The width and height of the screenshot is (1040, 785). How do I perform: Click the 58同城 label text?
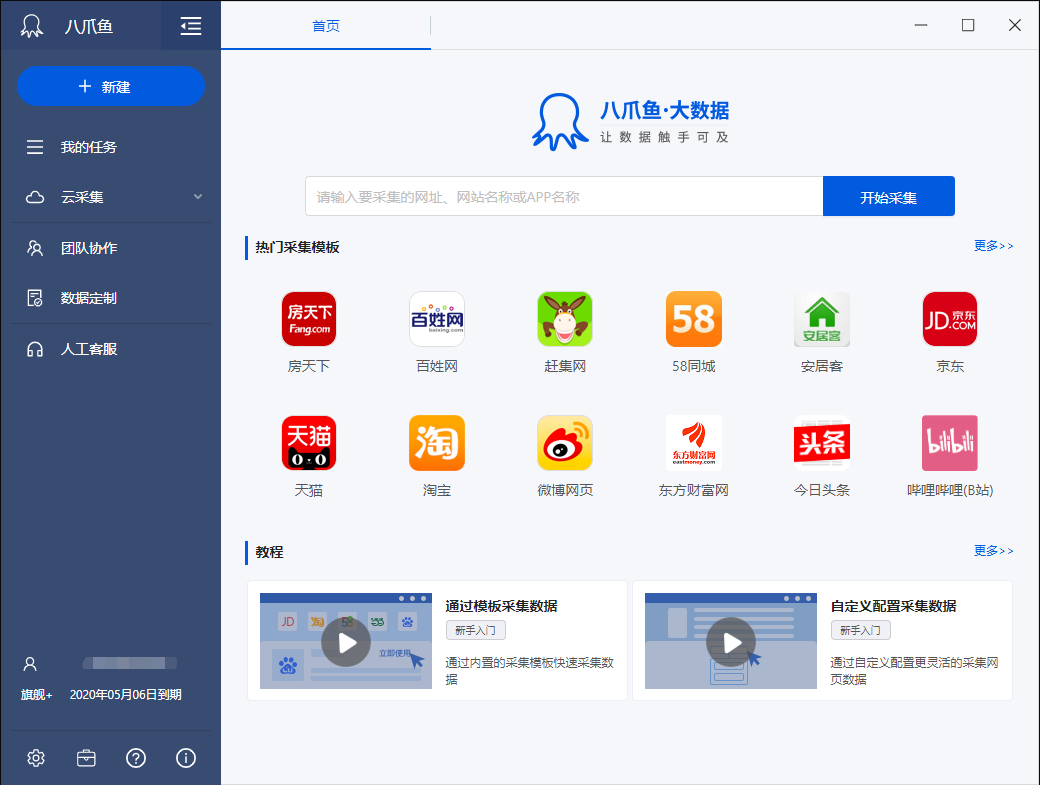click(693, 366)
